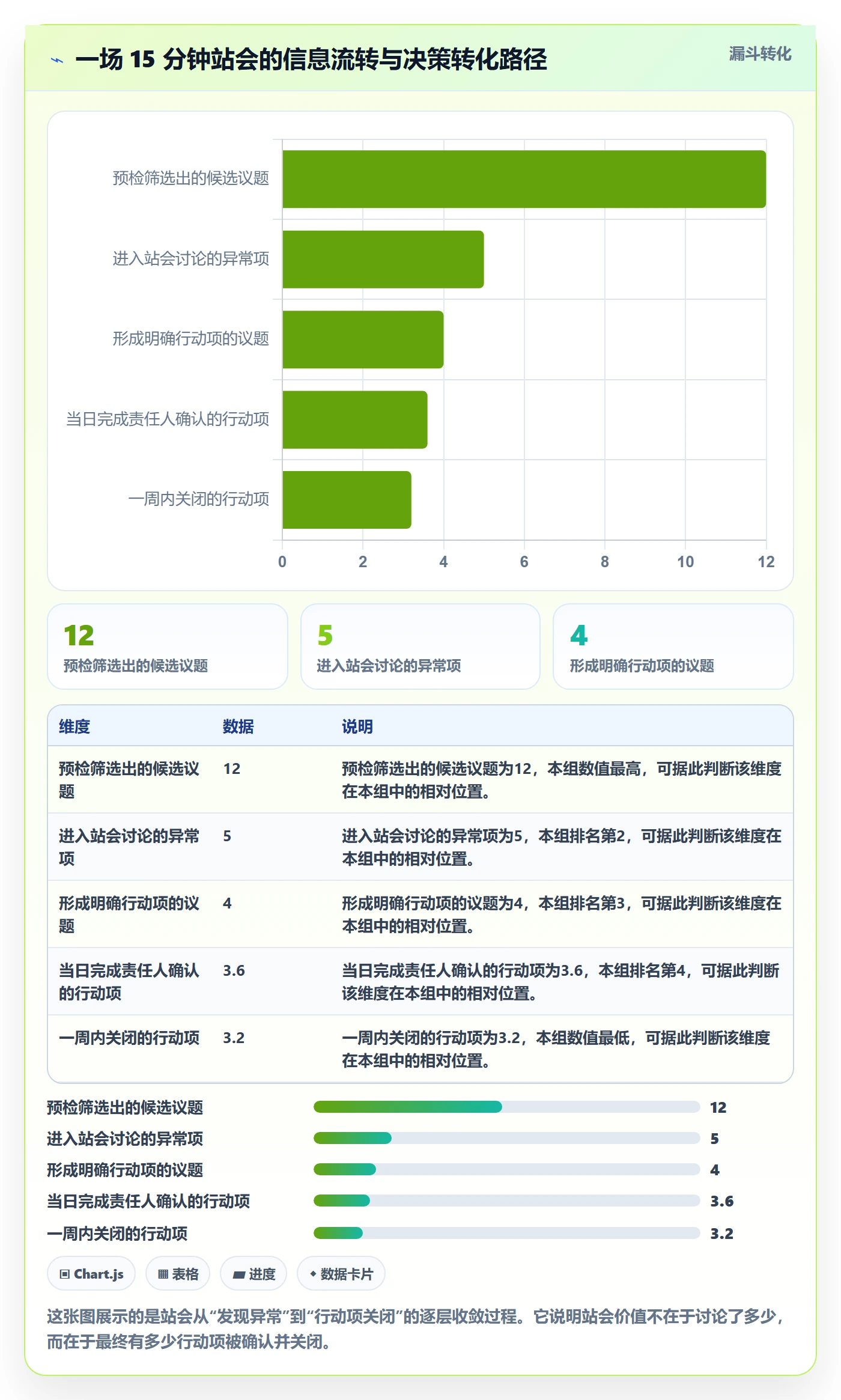Viewport: 841px width, 1400px height.
Task: Click the 当日完成责任人确认的行动项 chart bar
Action: click(354, 420)
